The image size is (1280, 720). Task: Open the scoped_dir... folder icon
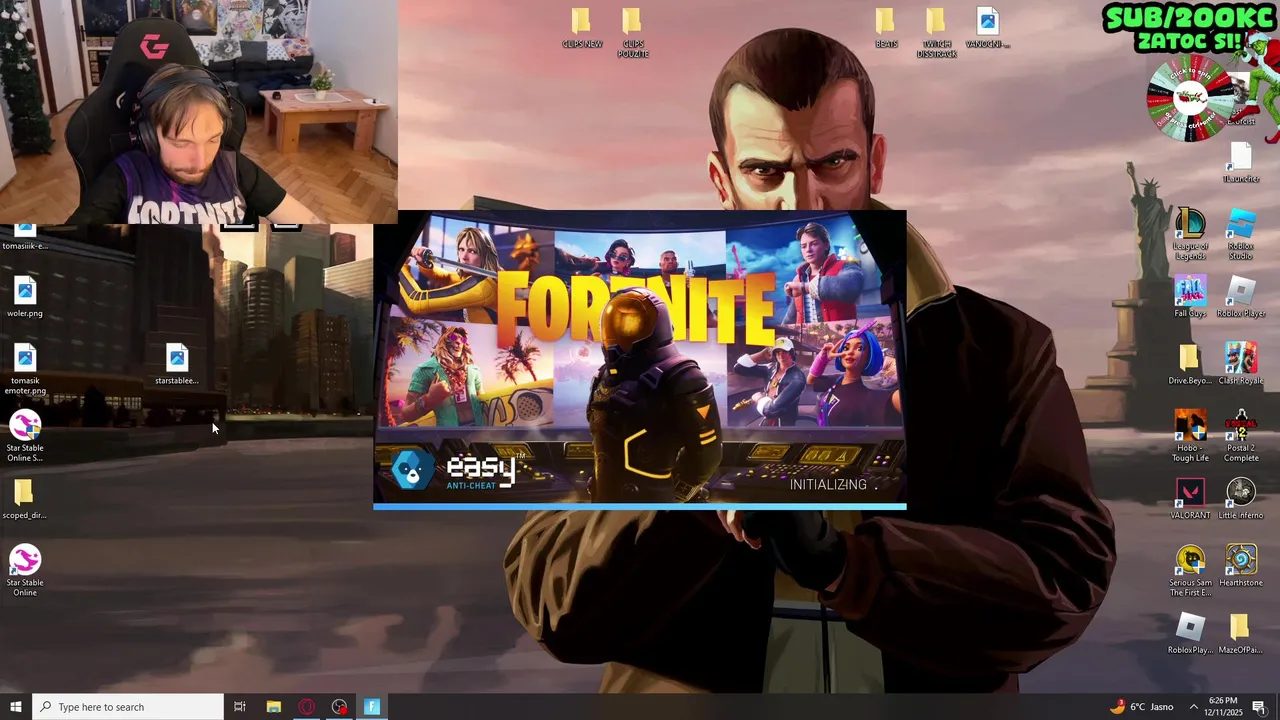tap(25, 499)
